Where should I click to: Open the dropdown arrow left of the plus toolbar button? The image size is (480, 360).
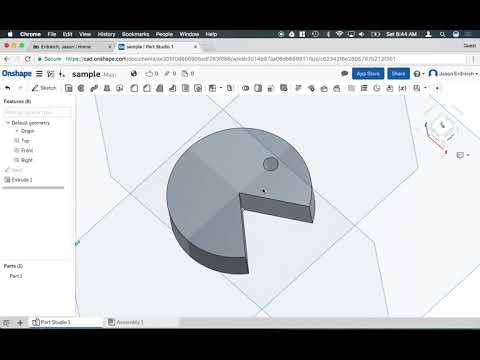click(425, 88)
